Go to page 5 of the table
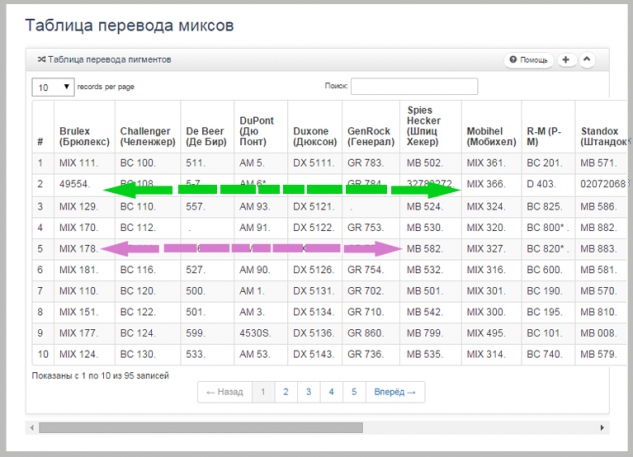The height and width of the screenshot is (457, 633). coord(354,392)
